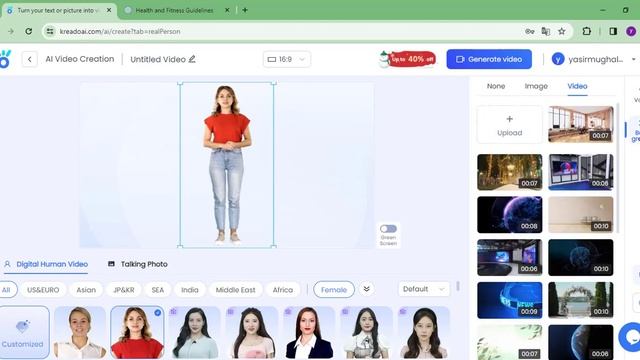Select the avatar wearing red shirt thumbnail
Image resolution: width=640 pixels, height=360 pixels.
137,333
